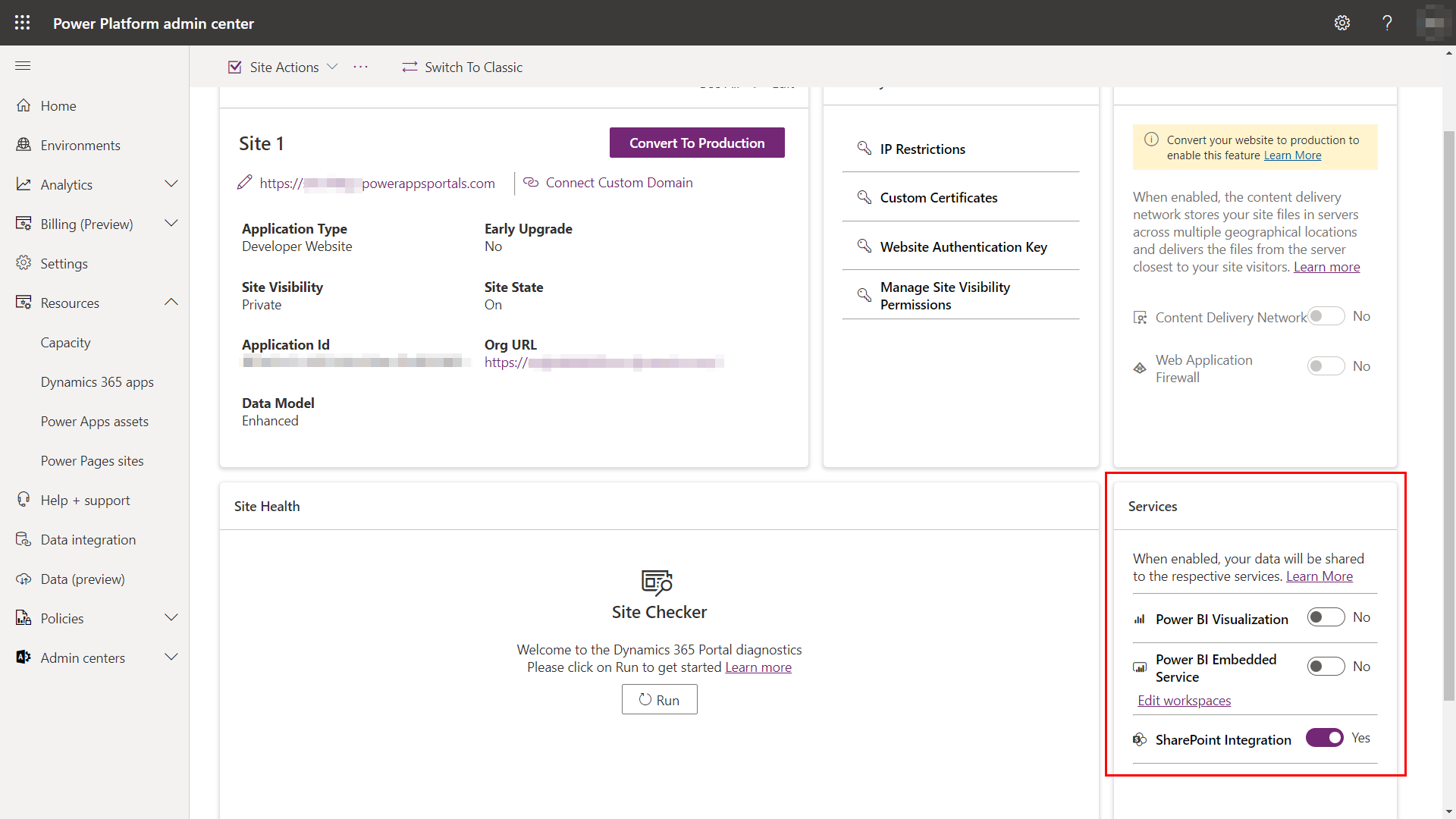Click the IP Restrictions icon
1456x819 pixels.
(x=864, y=148)
